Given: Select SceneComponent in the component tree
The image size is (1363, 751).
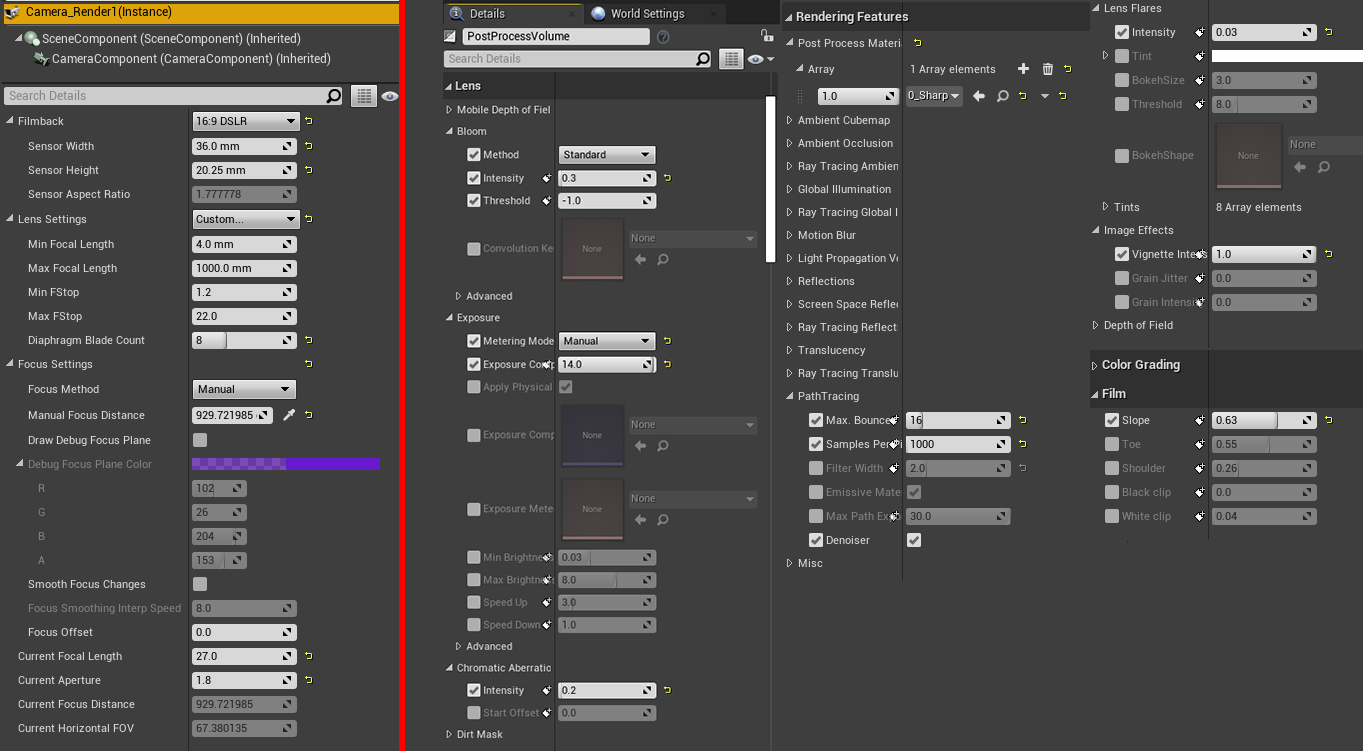Looking at the screenshot, I should click(171, 39).
